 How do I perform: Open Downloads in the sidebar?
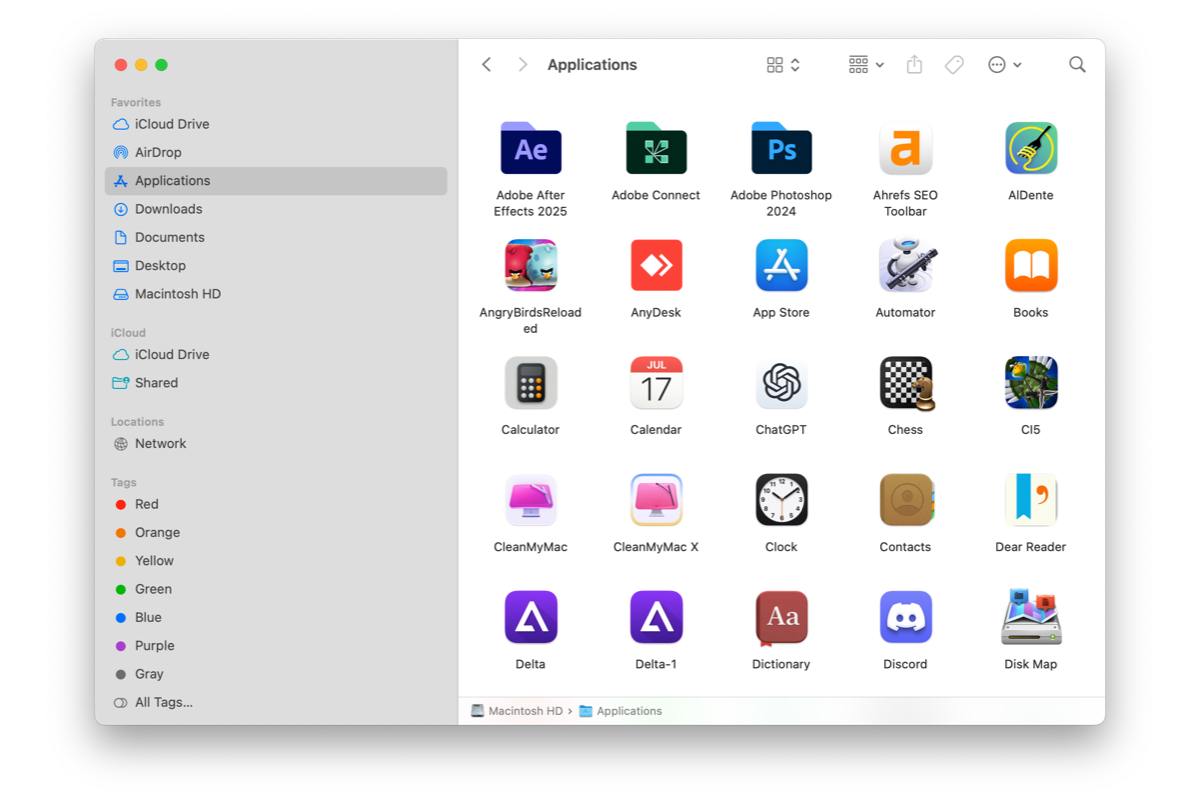point(276,209)
